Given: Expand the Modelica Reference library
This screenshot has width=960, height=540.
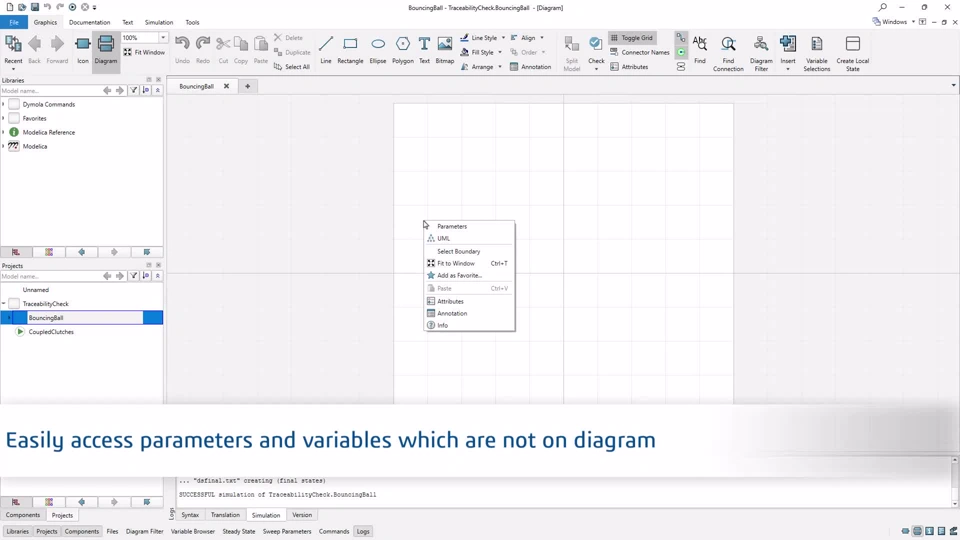Looking at the screenshot, I should [4, 132].
